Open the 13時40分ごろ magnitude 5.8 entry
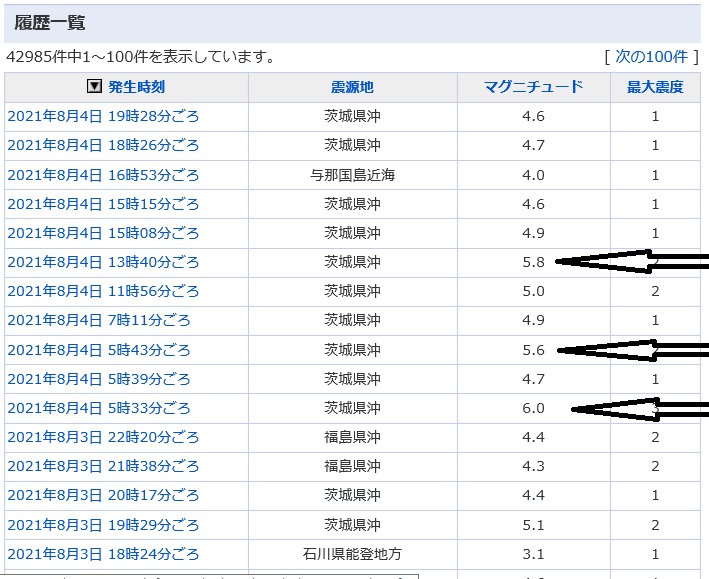The width and height of the screenshot is (709, 579). tap(103, 262)
